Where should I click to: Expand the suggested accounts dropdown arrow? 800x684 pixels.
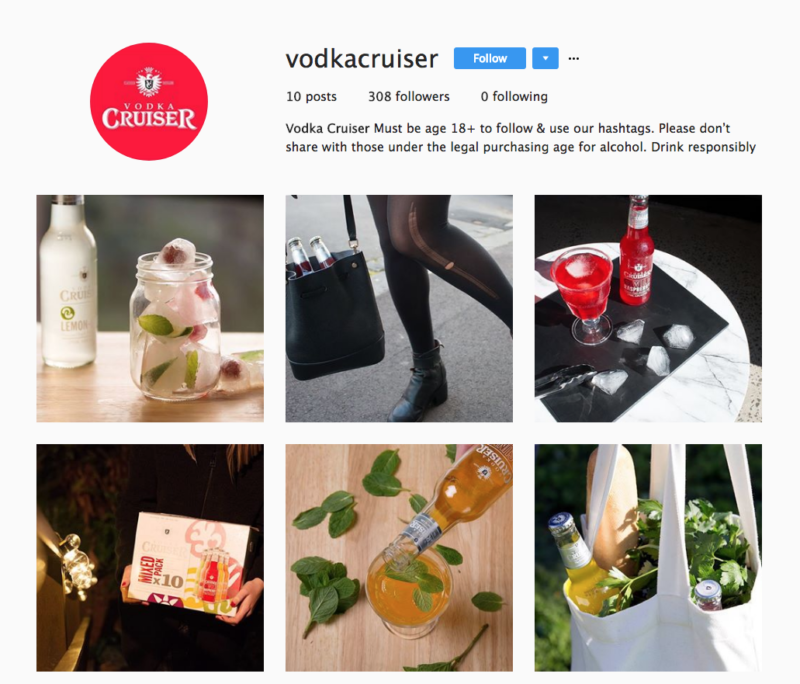[545, 58]
